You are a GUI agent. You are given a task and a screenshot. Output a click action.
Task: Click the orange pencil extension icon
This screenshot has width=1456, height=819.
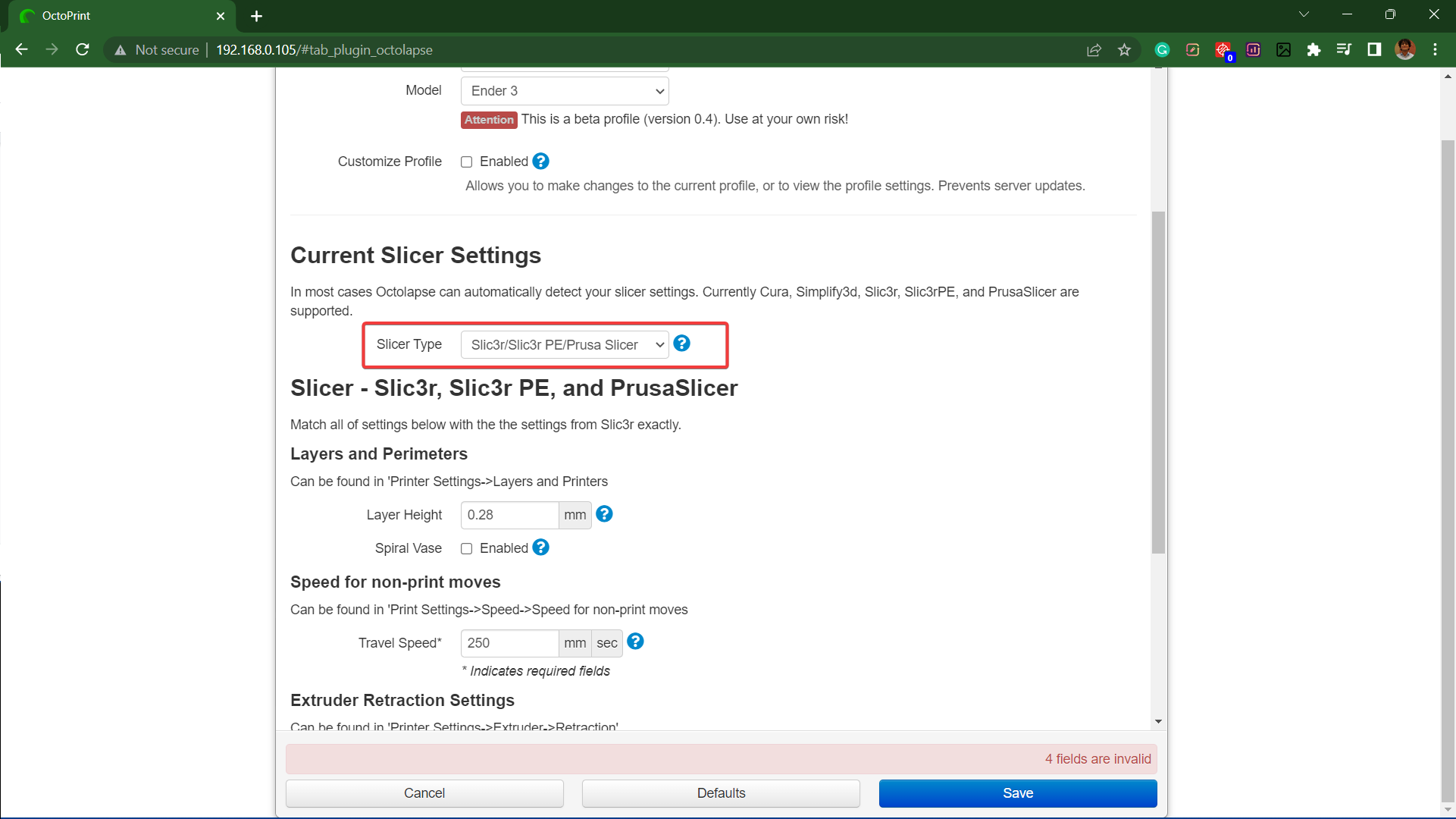[x=1192, y=50]
